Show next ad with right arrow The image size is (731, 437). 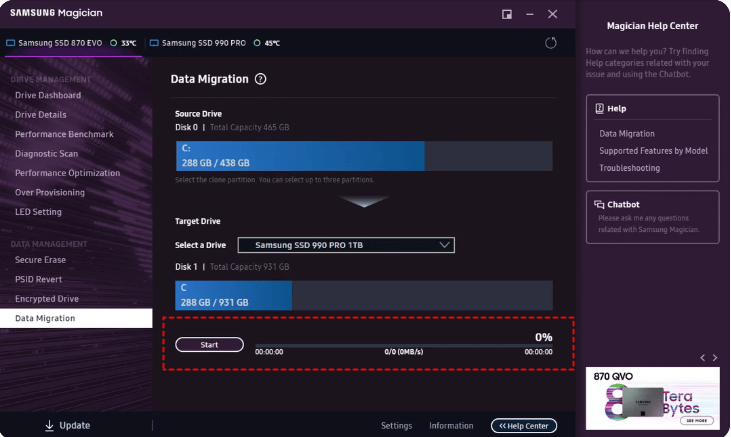(715, 358)
